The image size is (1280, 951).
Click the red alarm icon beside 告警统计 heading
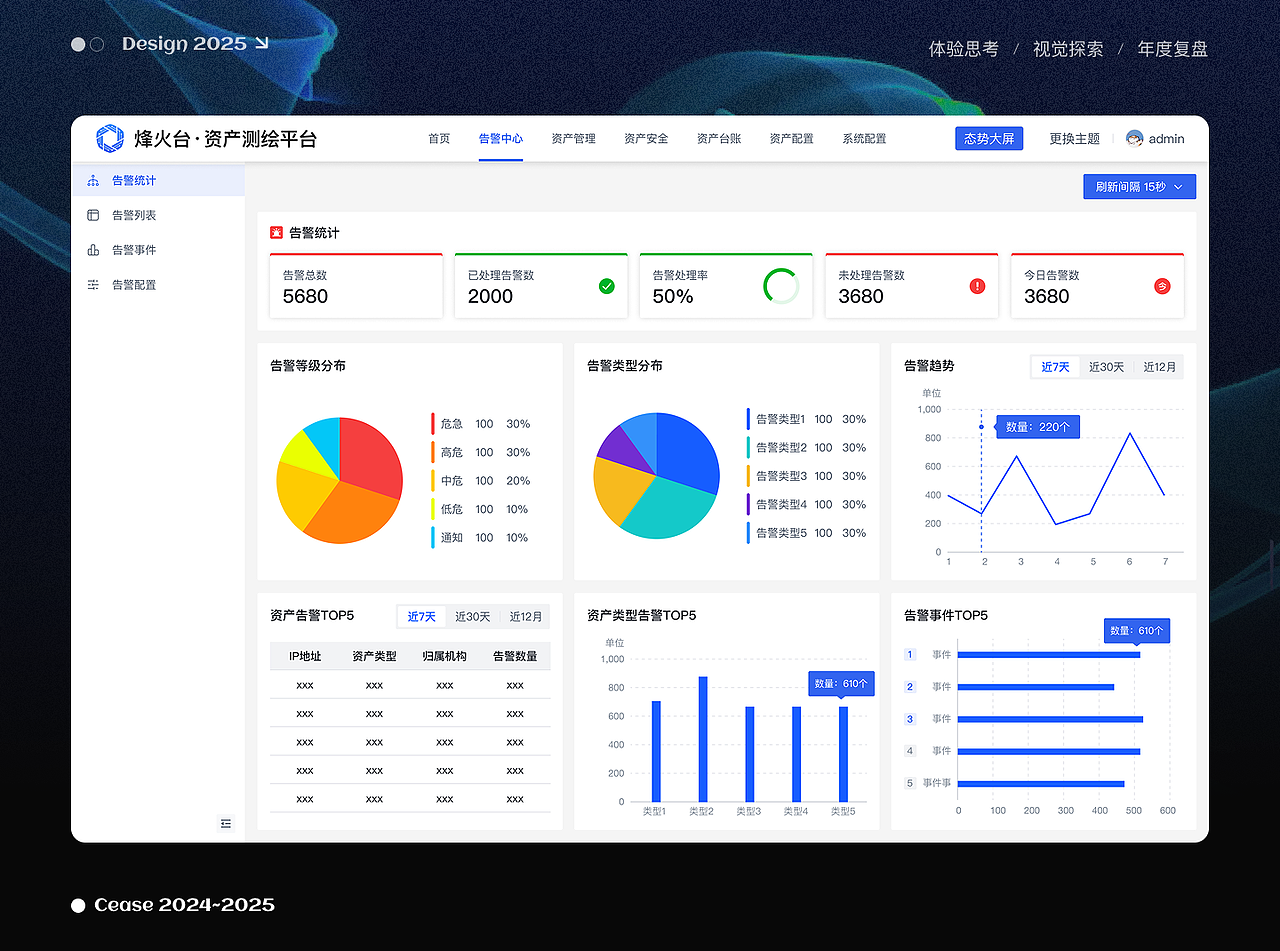pos(278,232)
